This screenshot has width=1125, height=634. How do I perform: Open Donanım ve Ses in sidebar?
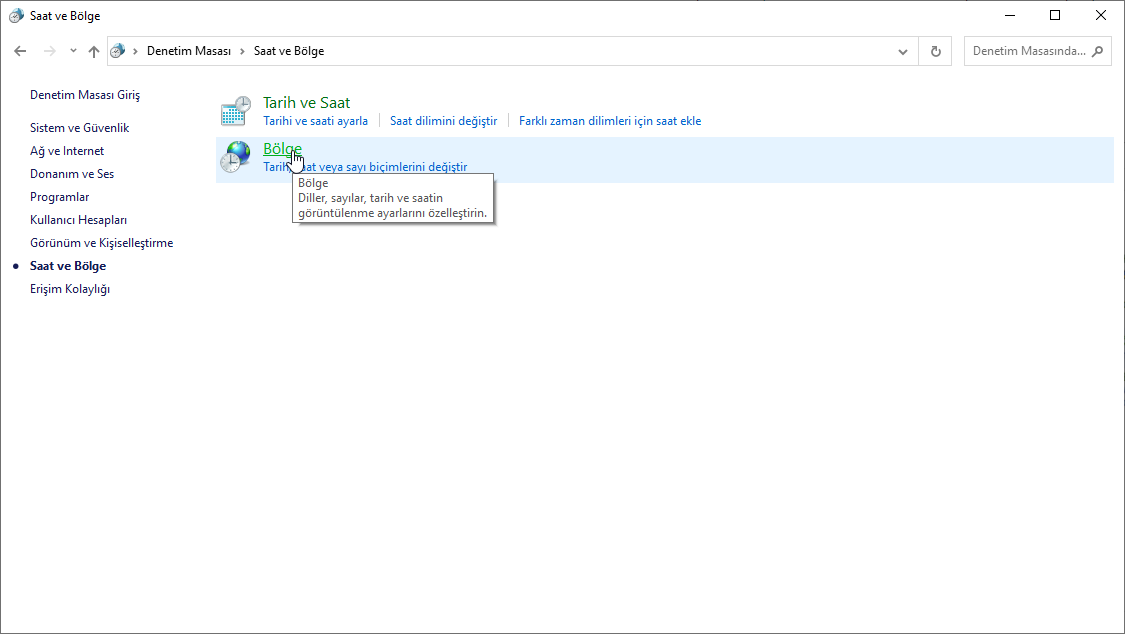point(72,174)
